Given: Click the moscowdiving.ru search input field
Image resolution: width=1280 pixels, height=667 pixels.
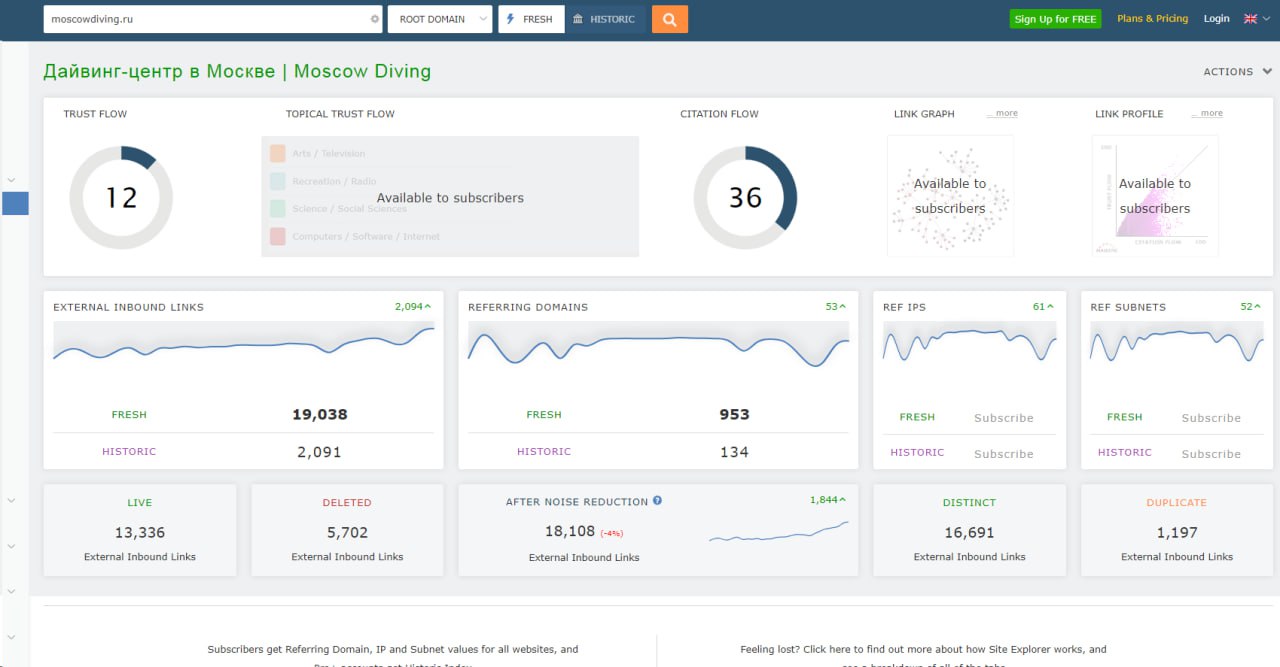Looking at the screenshot, I should pos(205,19).
